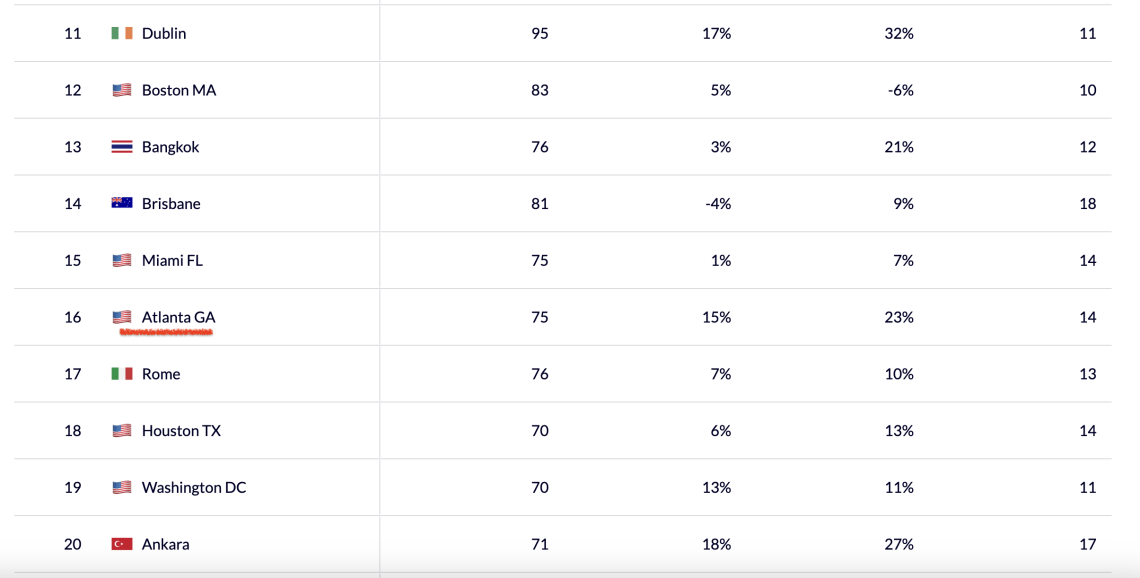Click Ankara's 27% growth value

(x=899, y=544)
